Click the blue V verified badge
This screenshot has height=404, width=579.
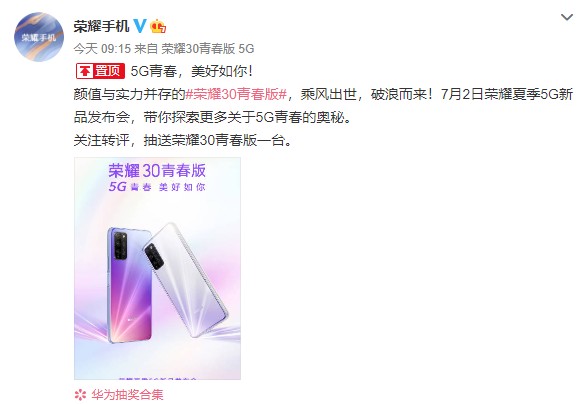140,26
